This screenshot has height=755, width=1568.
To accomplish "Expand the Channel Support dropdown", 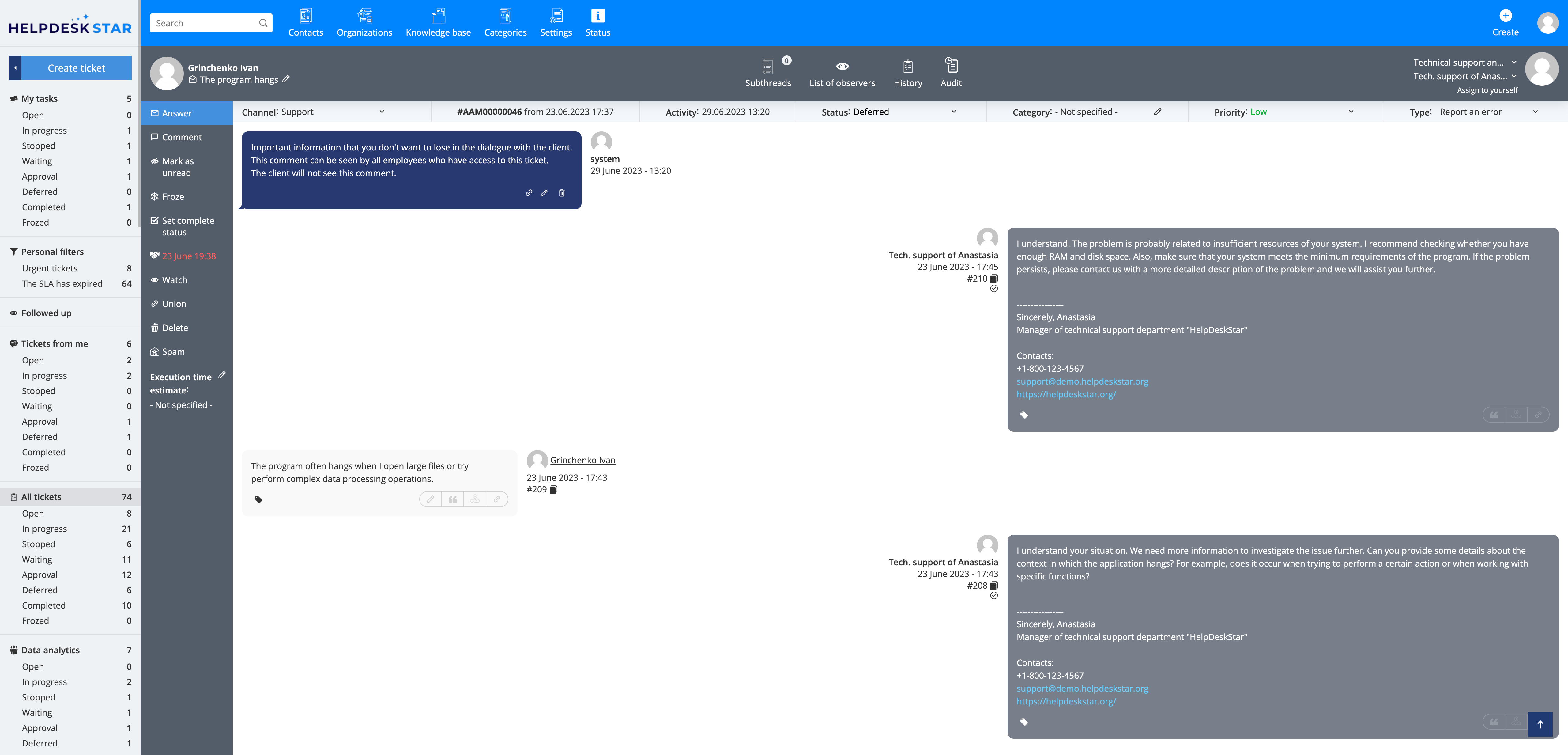I will click(x=382, y=112).
